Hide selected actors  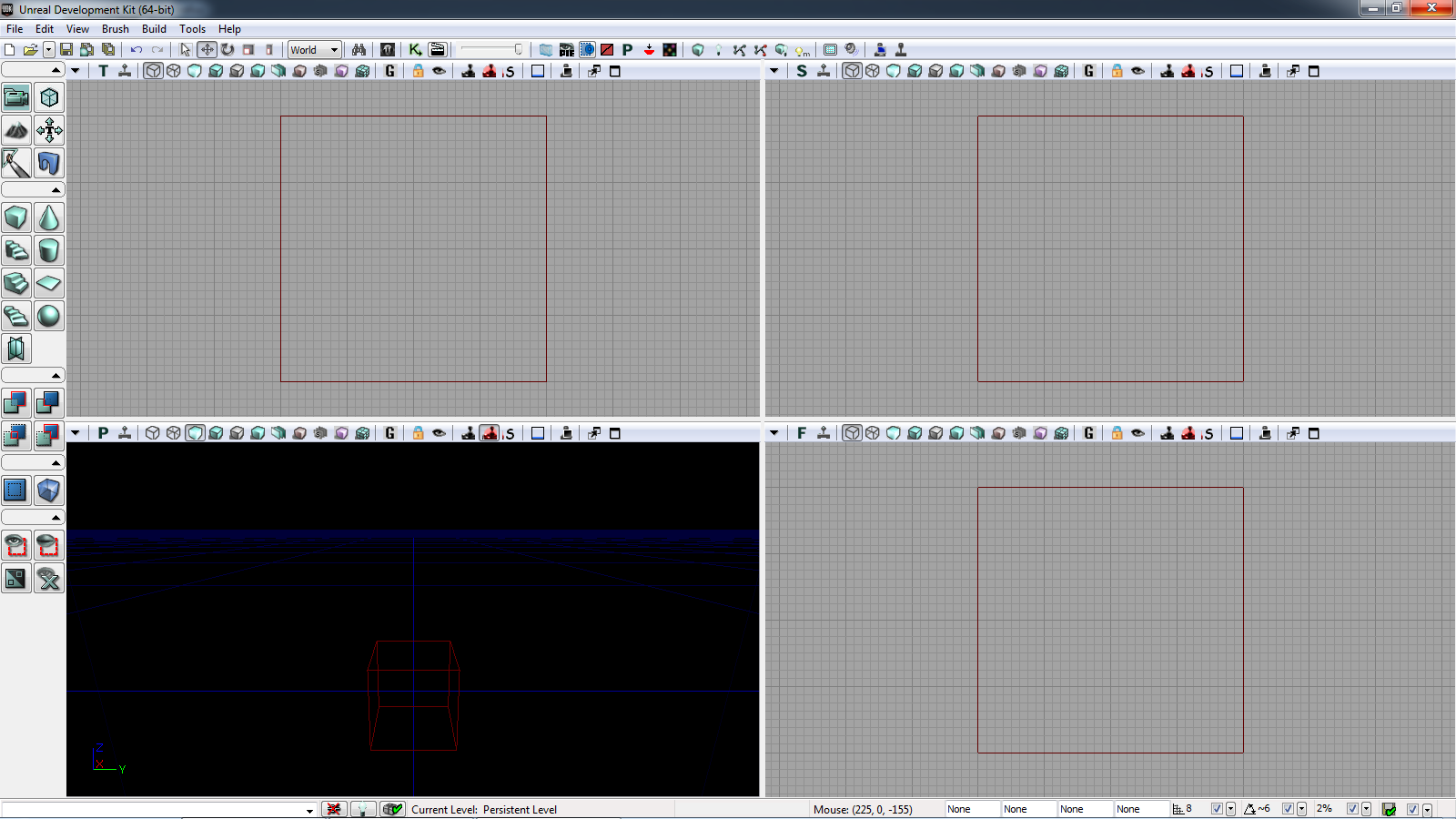(x=49, y=545)
